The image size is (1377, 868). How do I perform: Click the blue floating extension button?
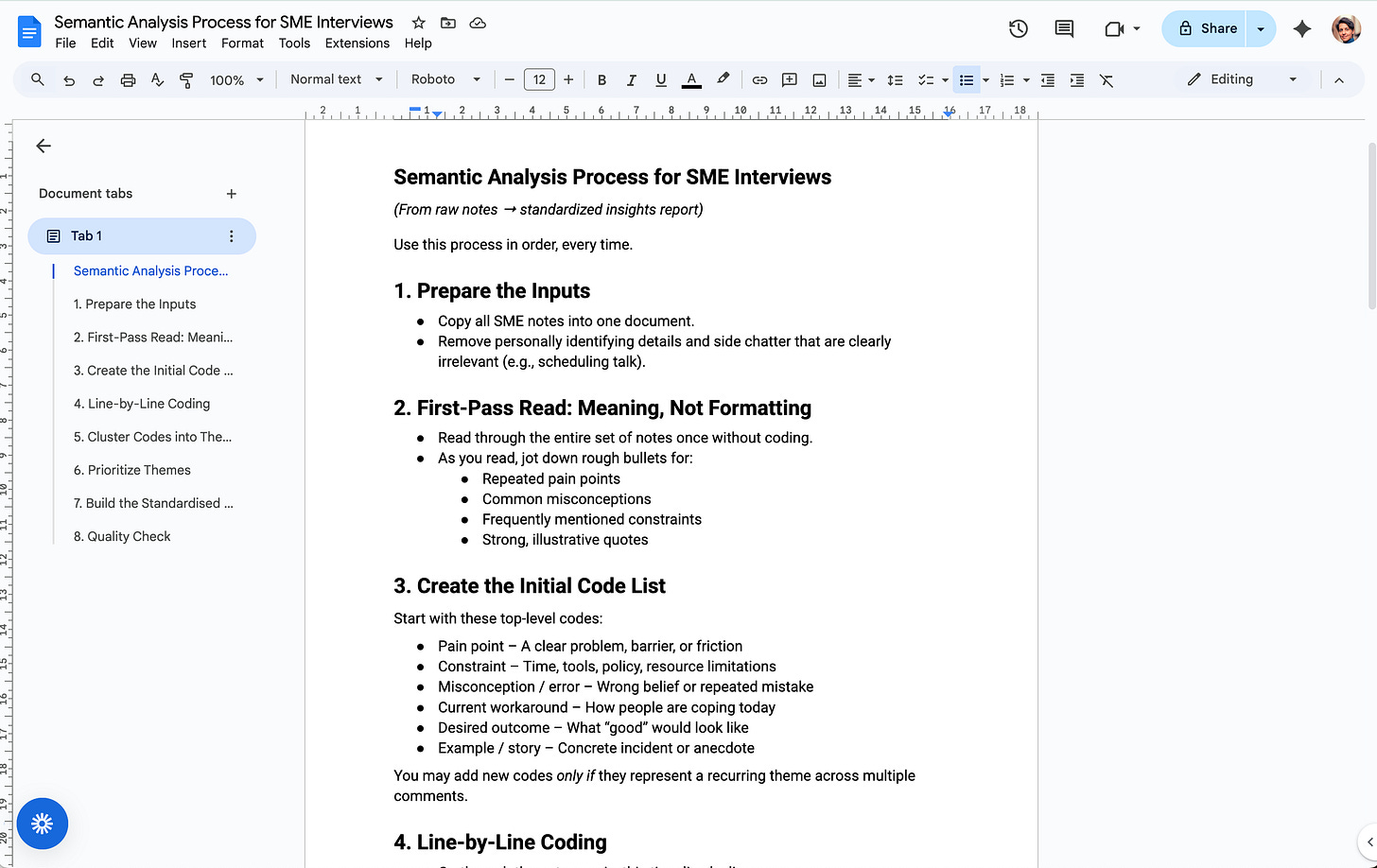click(42, 824)
